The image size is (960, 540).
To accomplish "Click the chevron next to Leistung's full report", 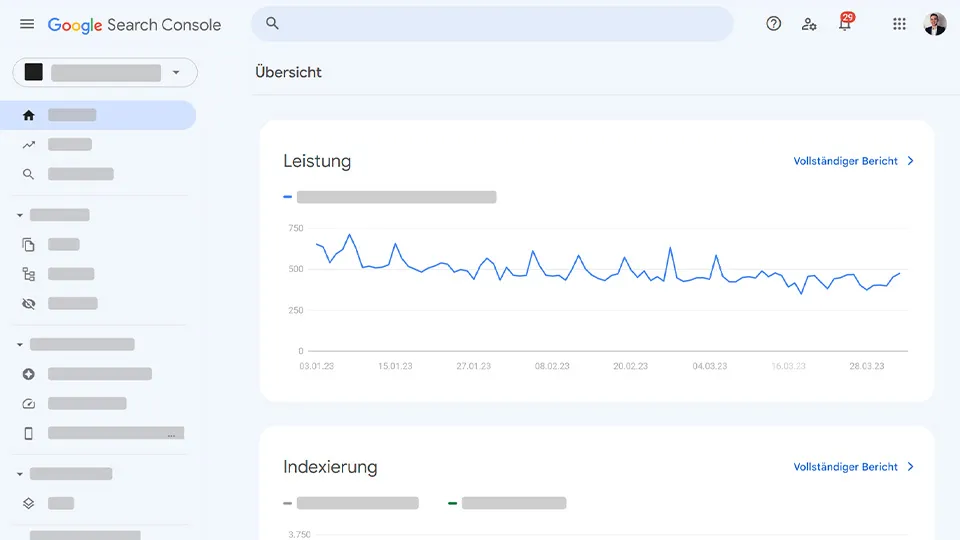I will point(910,160).
